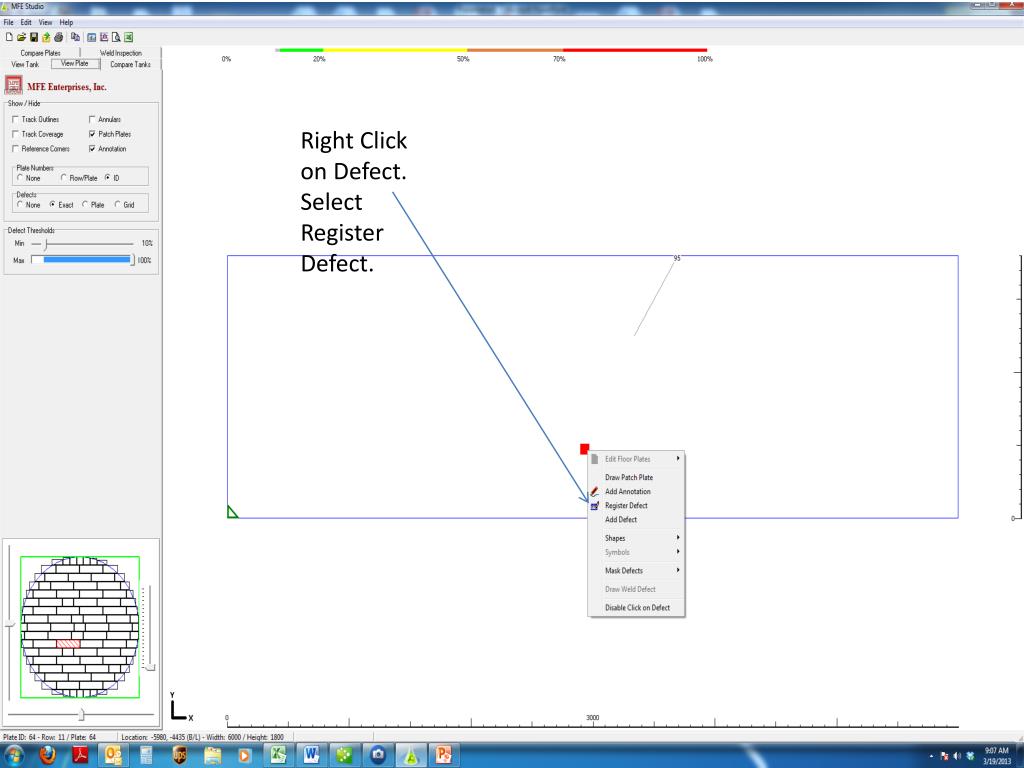Click the highlighted plate in tank thumbnail
The image size is (1024, 768).
pos(68,643)
